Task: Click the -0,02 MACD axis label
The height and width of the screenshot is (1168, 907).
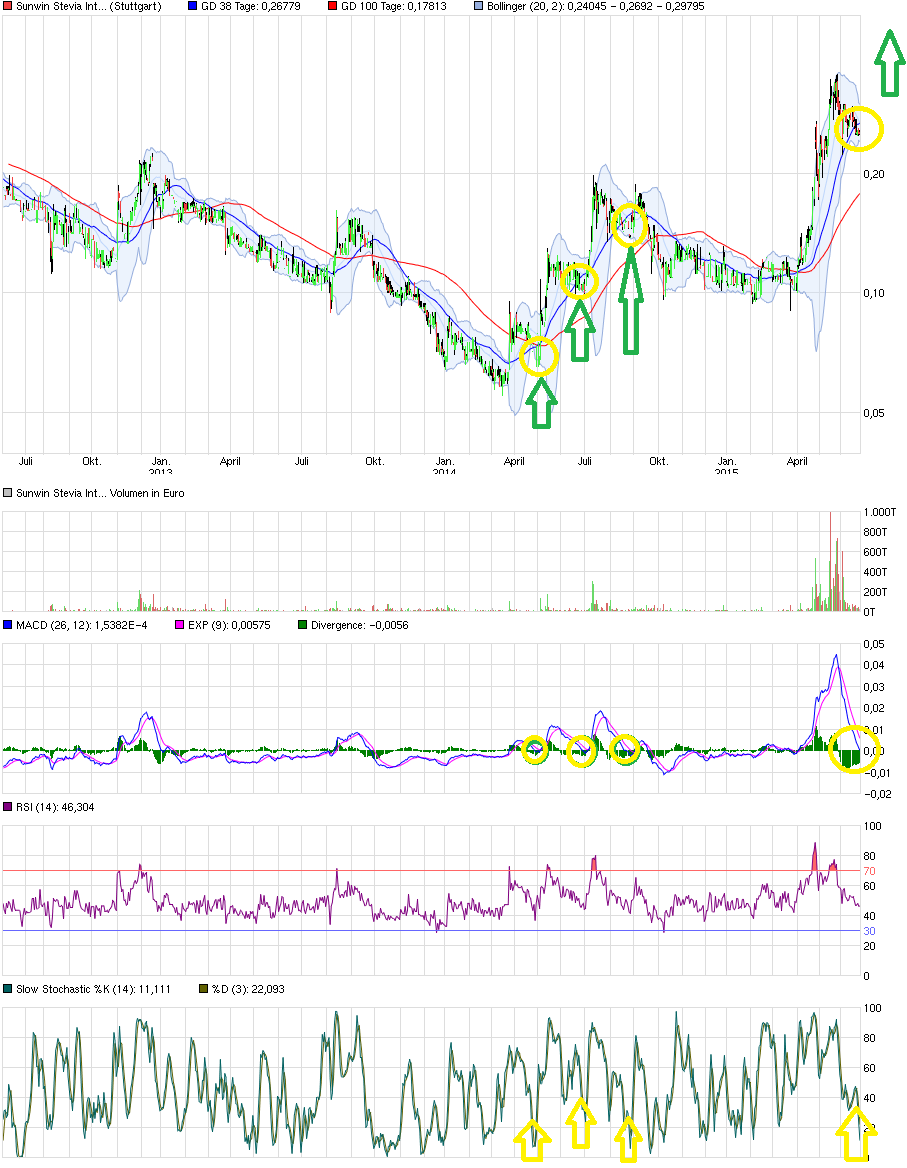Action: [877, 794]
